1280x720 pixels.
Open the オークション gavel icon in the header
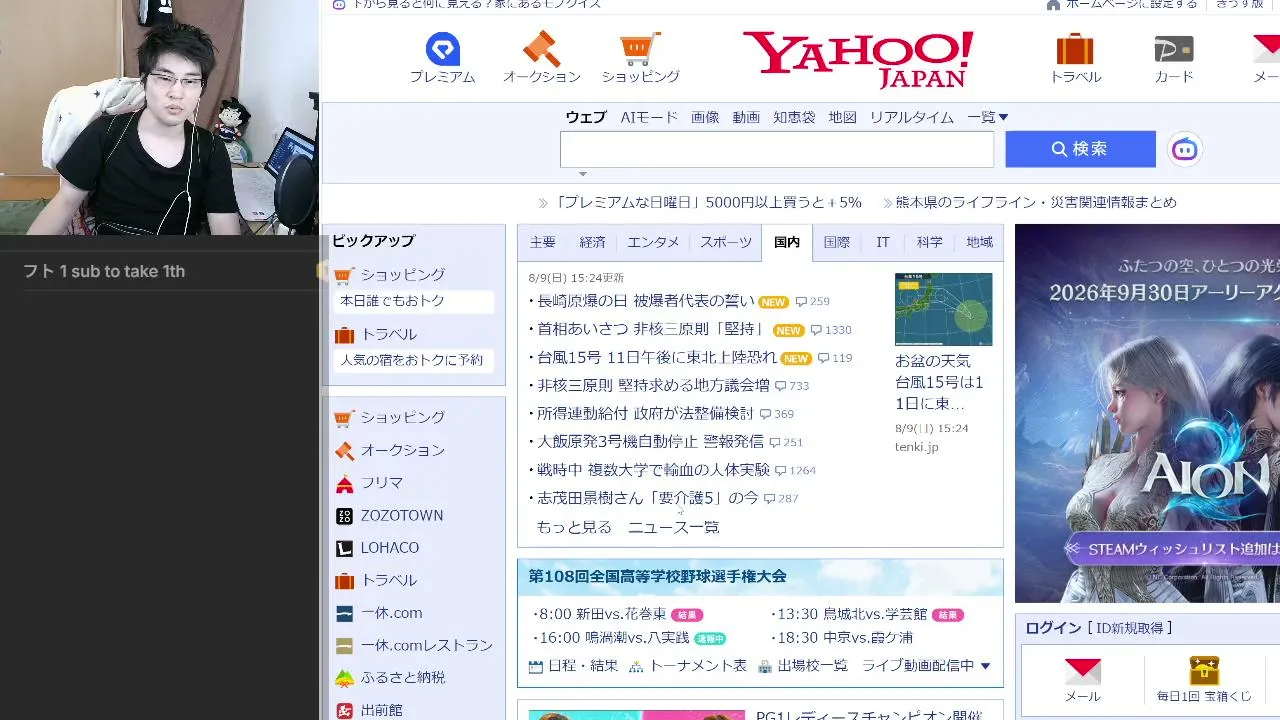coord(541,49)
